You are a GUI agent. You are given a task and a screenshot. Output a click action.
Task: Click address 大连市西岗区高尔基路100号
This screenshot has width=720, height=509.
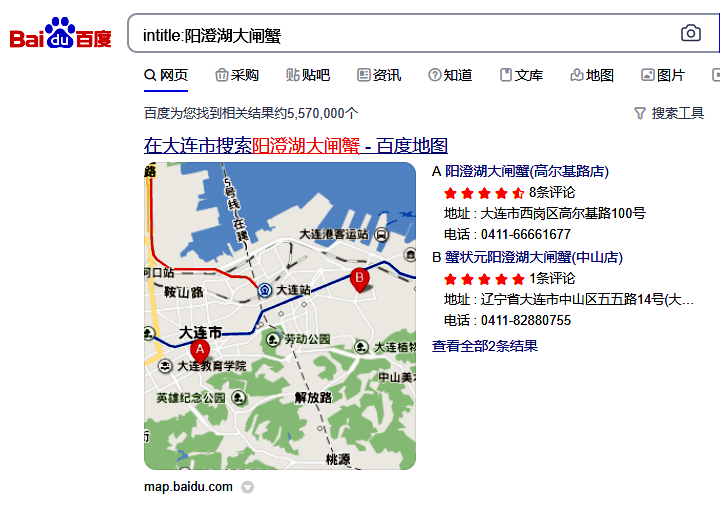pos(563,214)
